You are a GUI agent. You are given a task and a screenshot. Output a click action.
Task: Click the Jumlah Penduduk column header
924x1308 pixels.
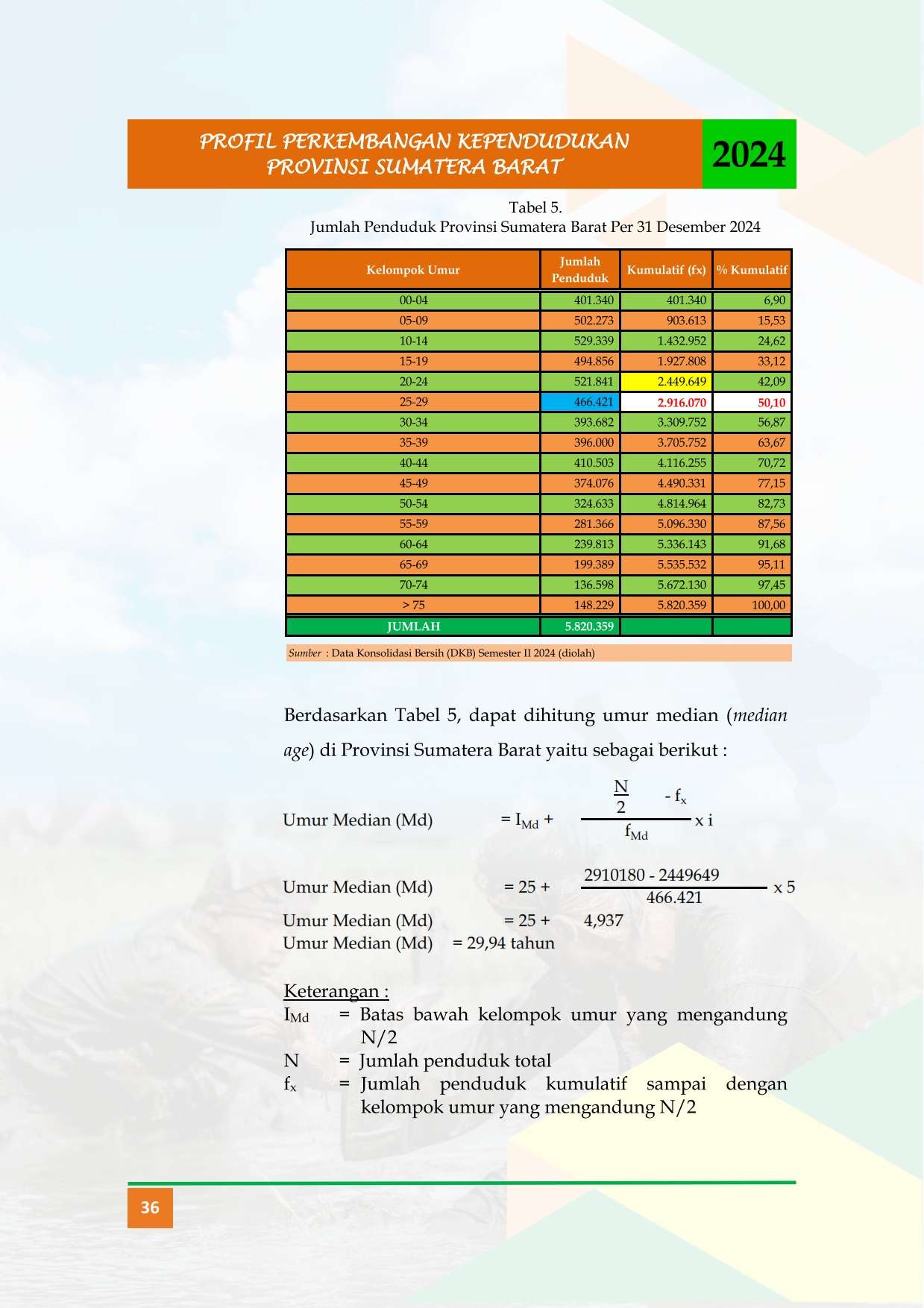click(x=579, y=270)
